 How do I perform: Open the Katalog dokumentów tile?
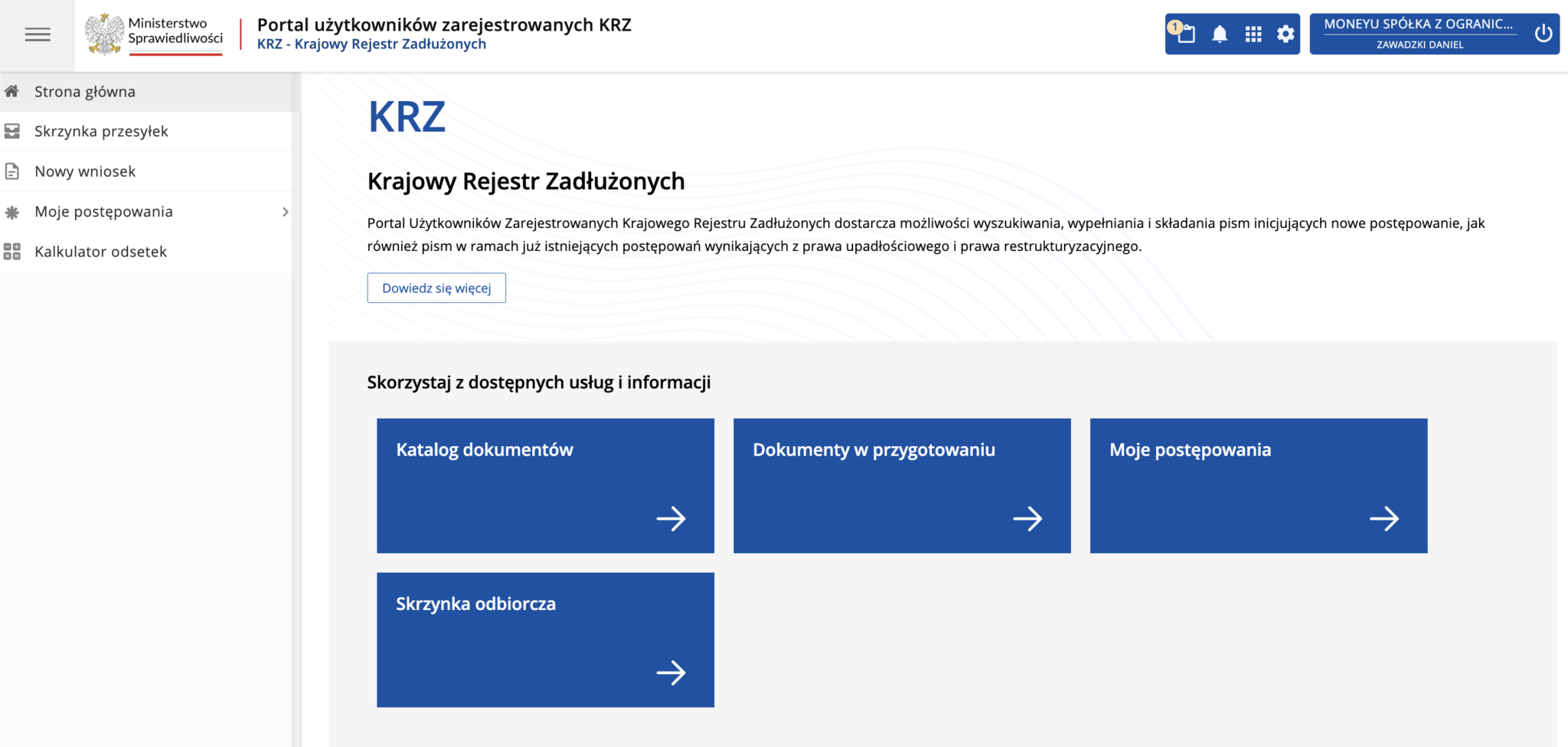tap(545, 486)
